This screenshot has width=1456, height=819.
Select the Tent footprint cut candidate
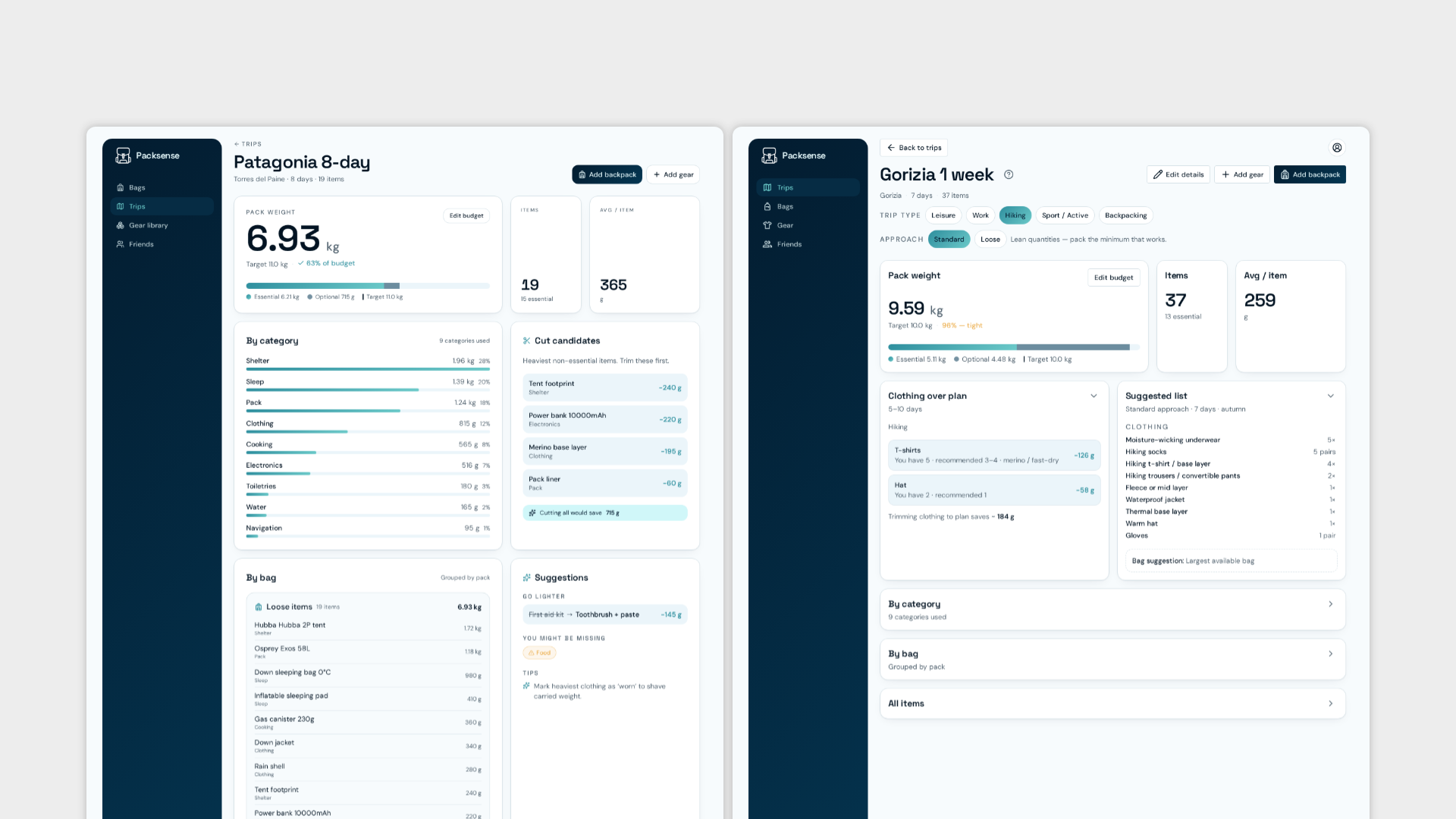coord(605,388)
